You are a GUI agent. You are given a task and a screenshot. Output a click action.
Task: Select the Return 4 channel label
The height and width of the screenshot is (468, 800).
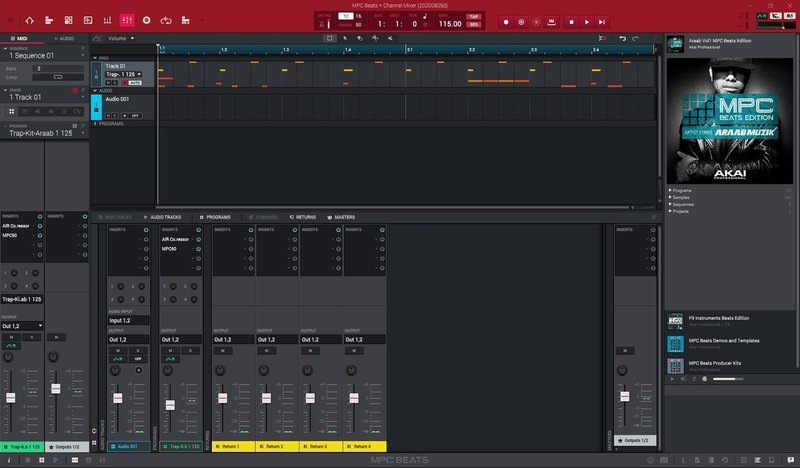[364, 446]
